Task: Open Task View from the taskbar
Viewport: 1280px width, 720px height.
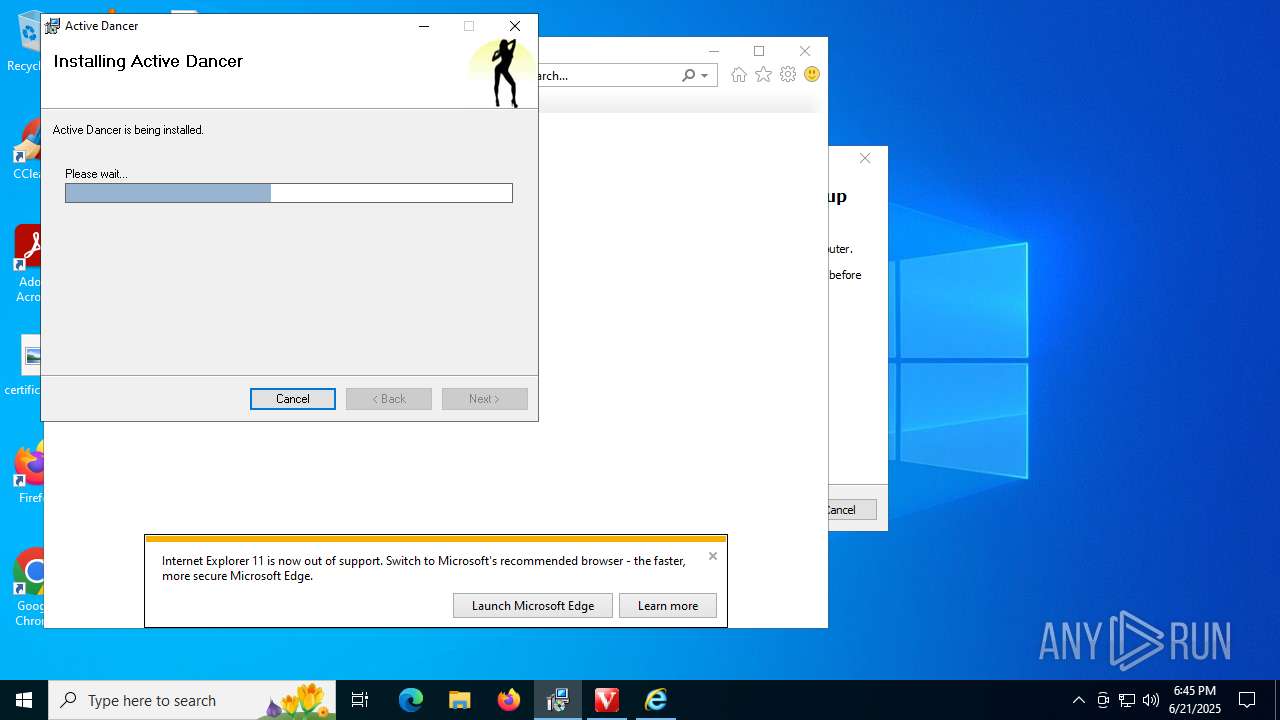Action: coord(360,700)
